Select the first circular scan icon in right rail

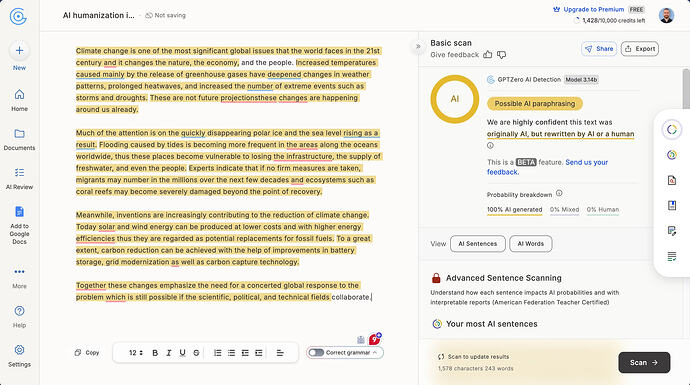pyautogui.click(x=672, y=129)
